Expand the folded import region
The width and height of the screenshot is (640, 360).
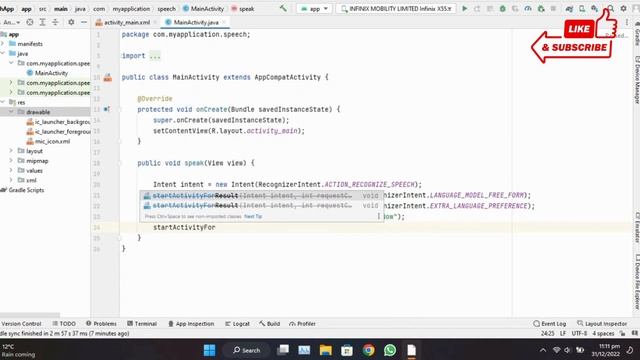coord(155,56)
